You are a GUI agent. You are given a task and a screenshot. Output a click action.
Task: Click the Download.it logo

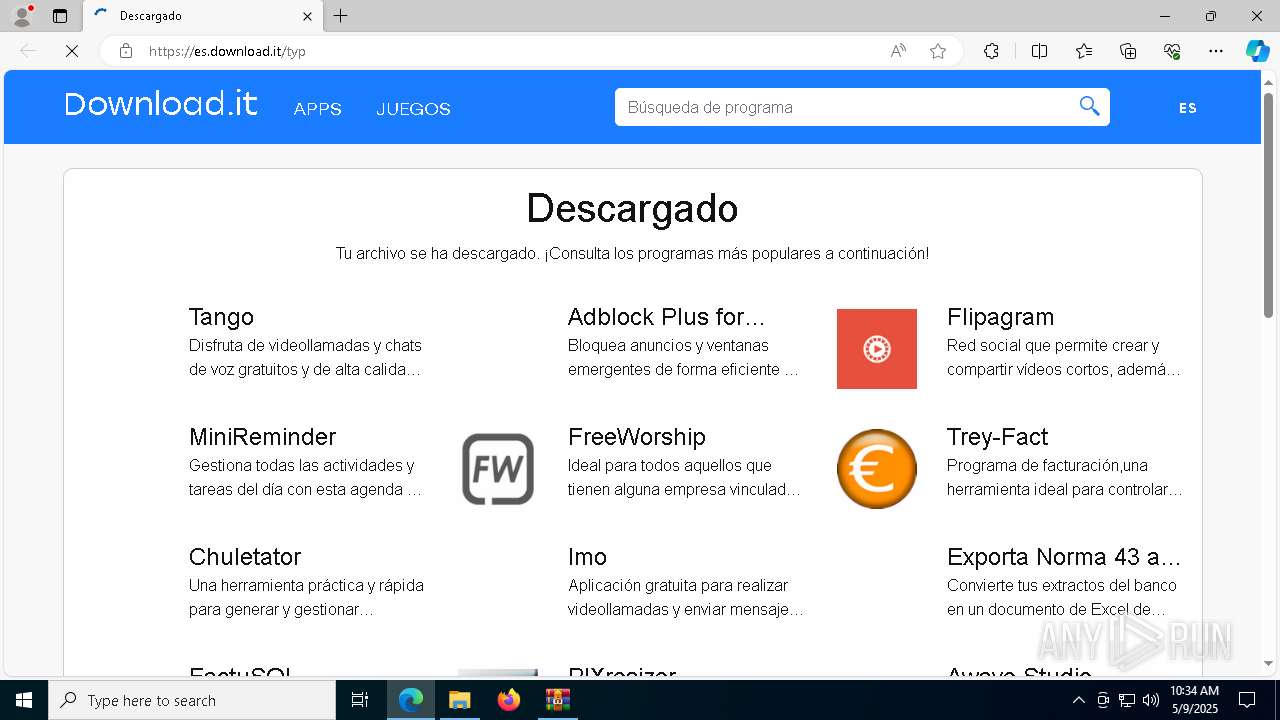coord(161,104)
